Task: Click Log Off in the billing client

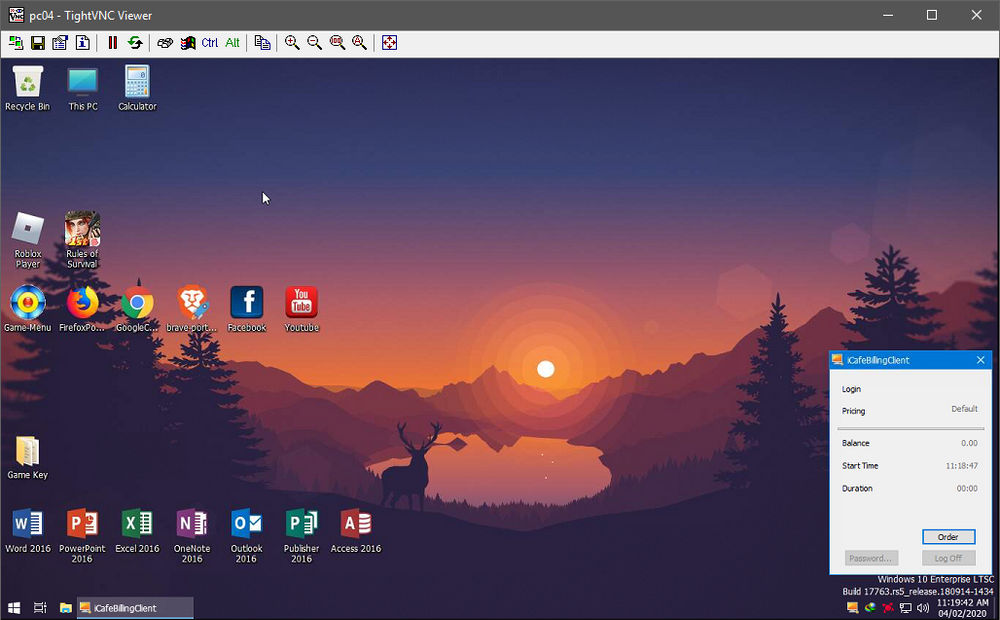Action: (x=948, y=558)
